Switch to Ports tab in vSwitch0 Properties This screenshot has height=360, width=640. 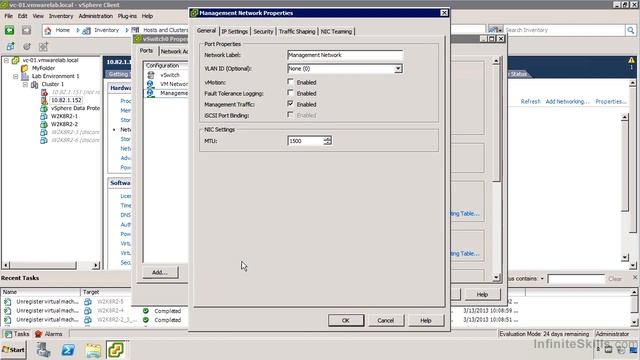click(146, 51)
